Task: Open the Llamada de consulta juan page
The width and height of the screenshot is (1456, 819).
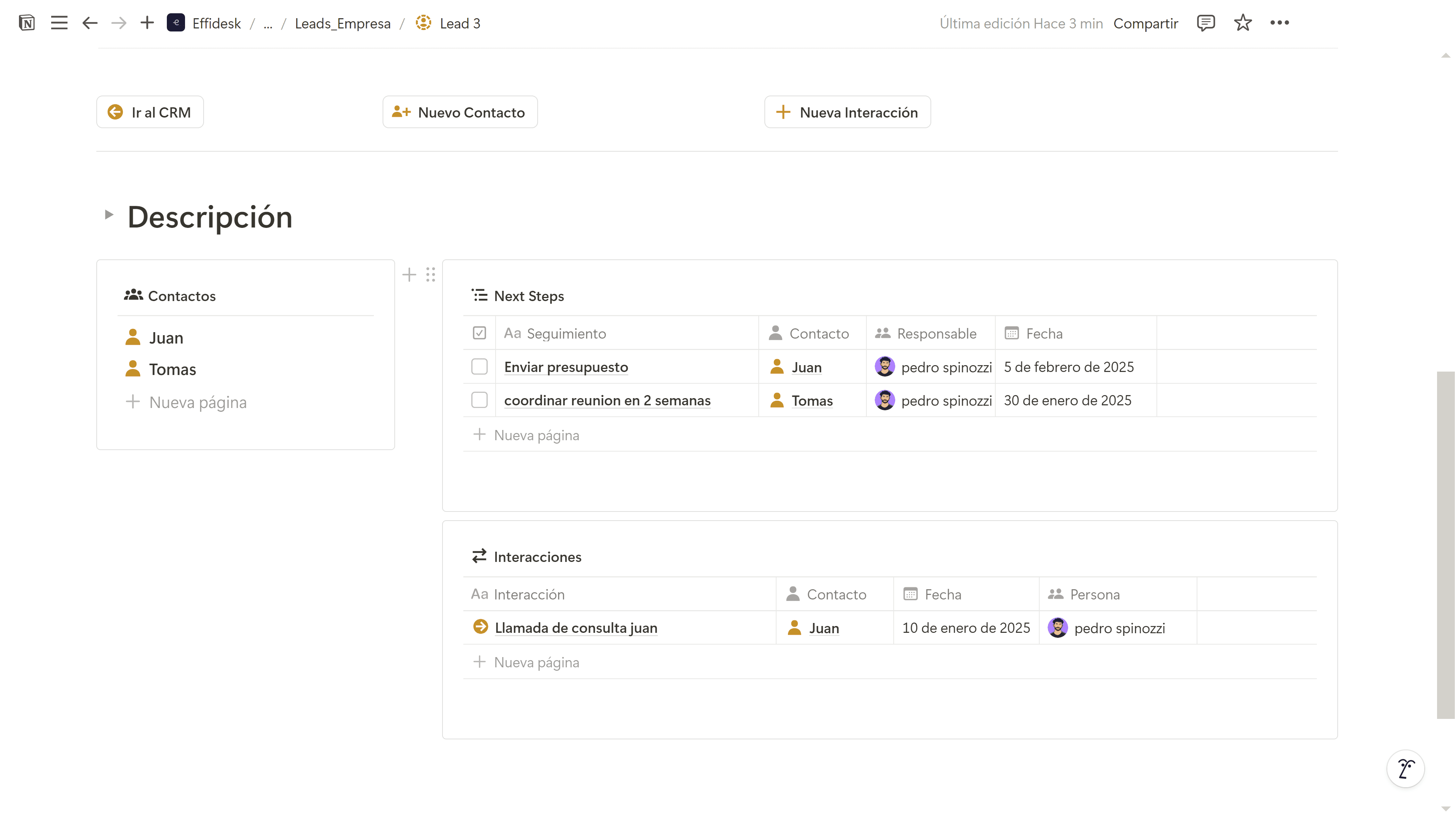Action: coord(576,628)
